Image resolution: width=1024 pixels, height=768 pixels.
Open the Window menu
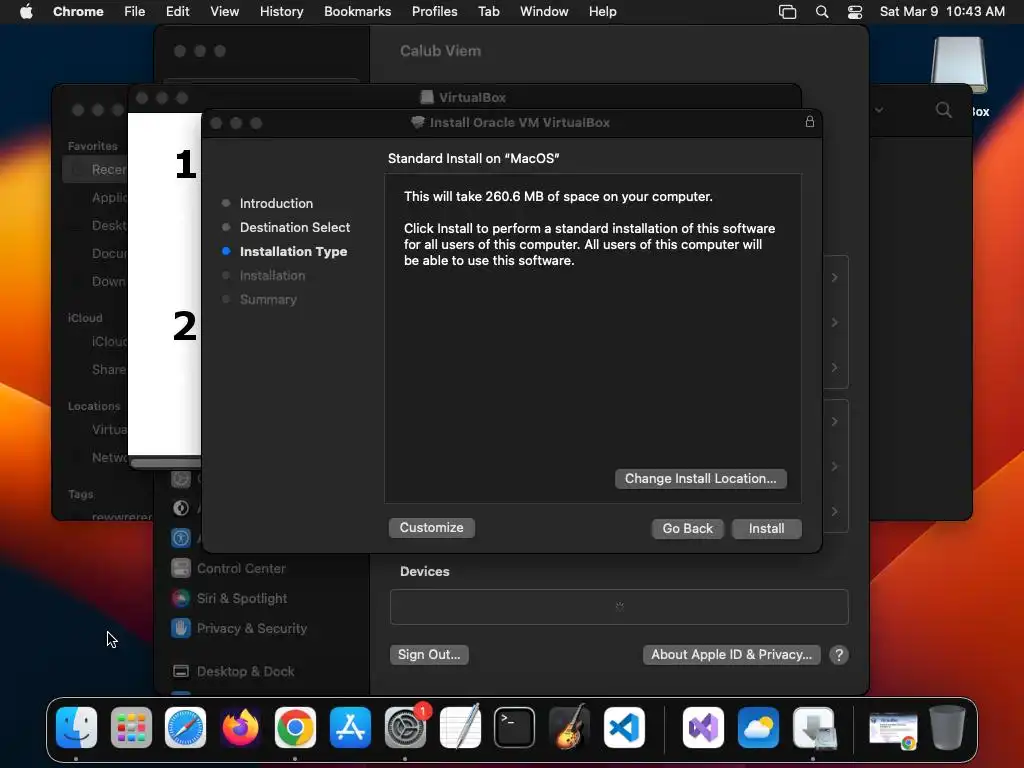point(544,12)
